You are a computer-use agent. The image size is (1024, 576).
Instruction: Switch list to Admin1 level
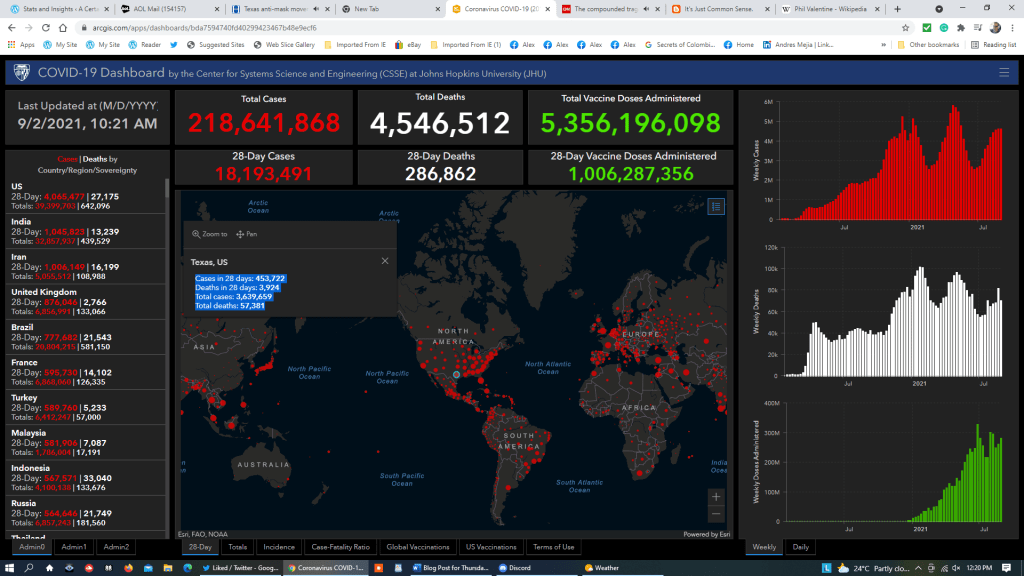click(74, 547)
